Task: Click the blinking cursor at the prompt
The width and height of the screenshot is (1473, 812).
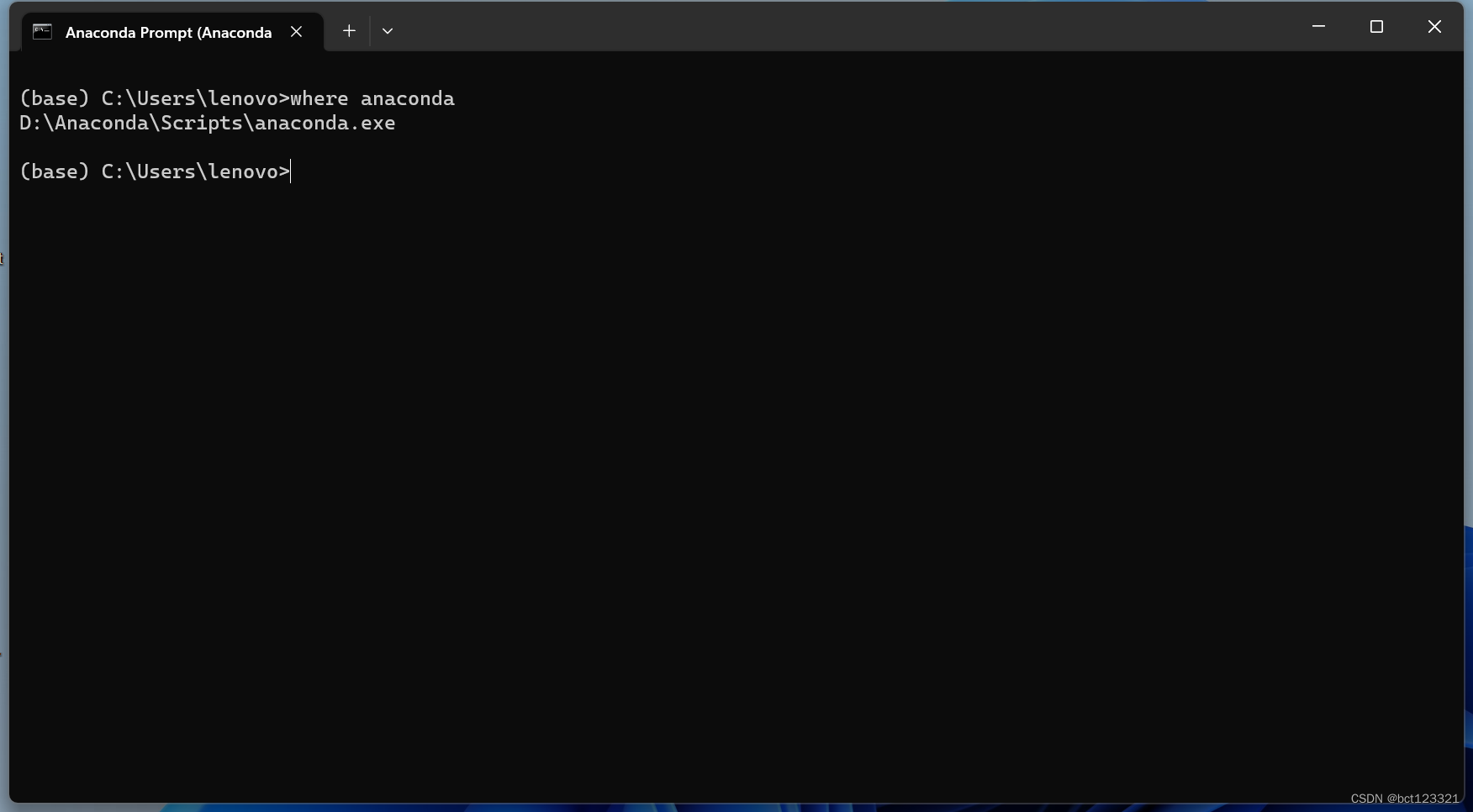Action: (x=291, y=171)
